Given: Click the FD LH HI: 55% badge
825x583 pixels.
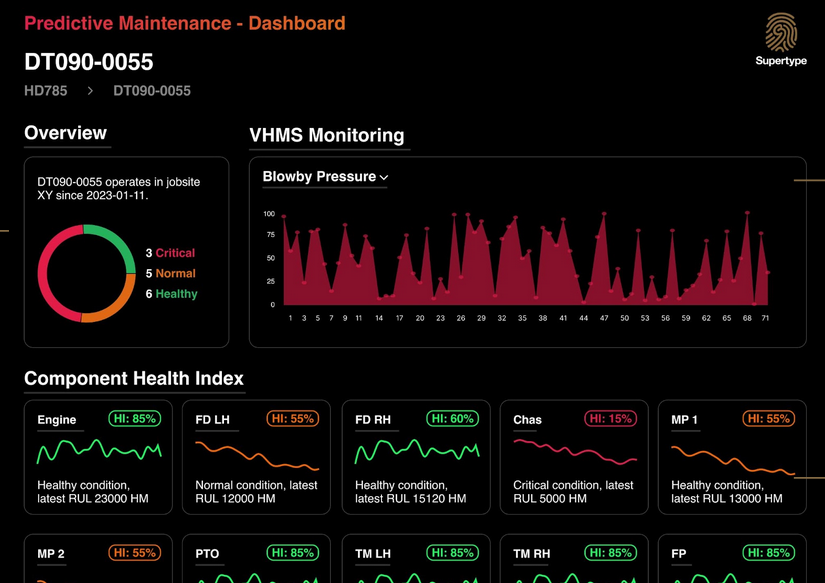Looking at the screenshot, I should pos(293,419).
